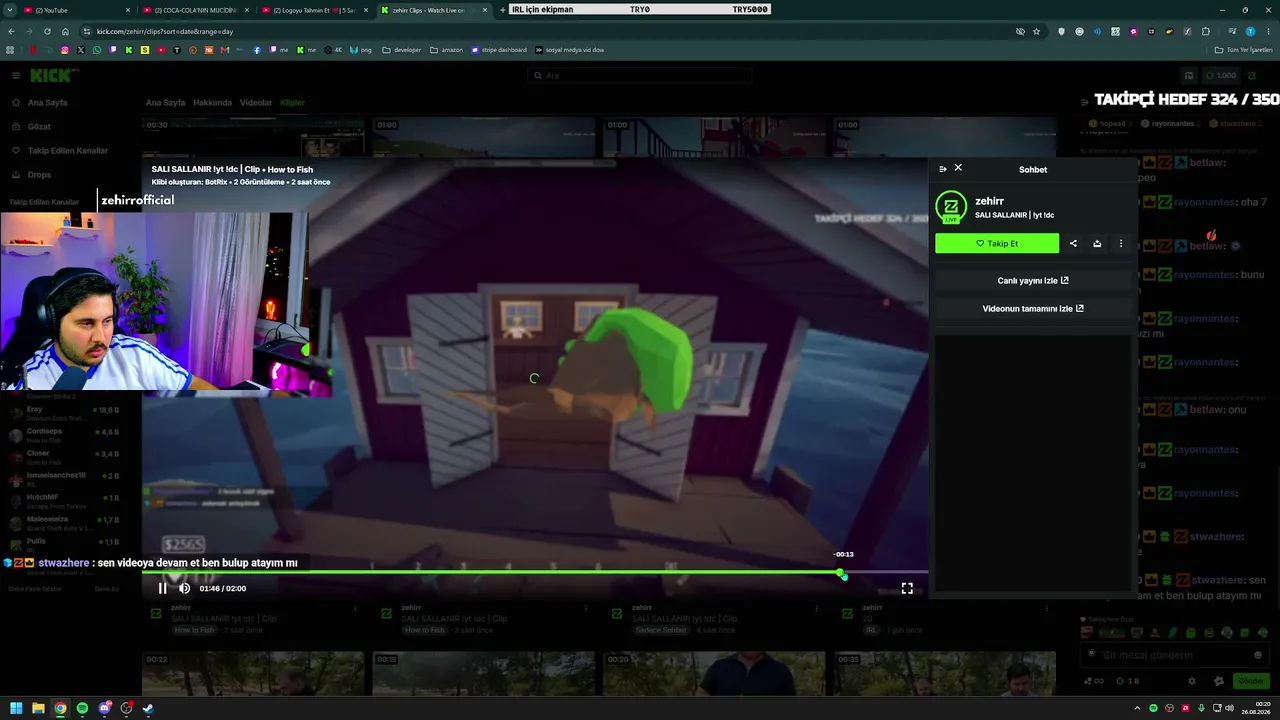Click the address bar URL
The image size is (1280, 720).
(x=165, y=31)
